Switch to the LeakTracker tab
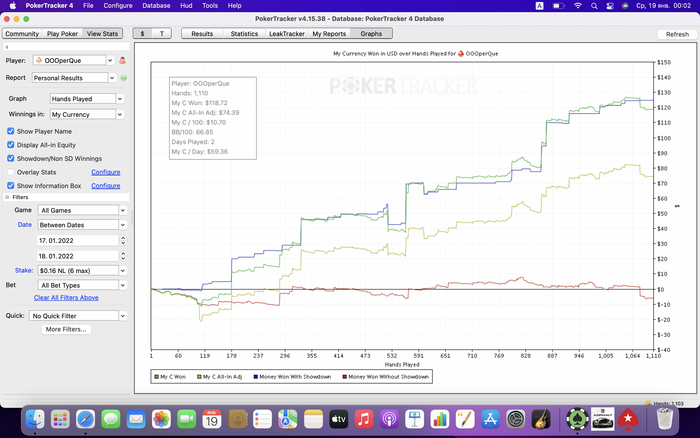Image resolution: width=700 pixels, height=438 pixels. click(x=287, y=33)
